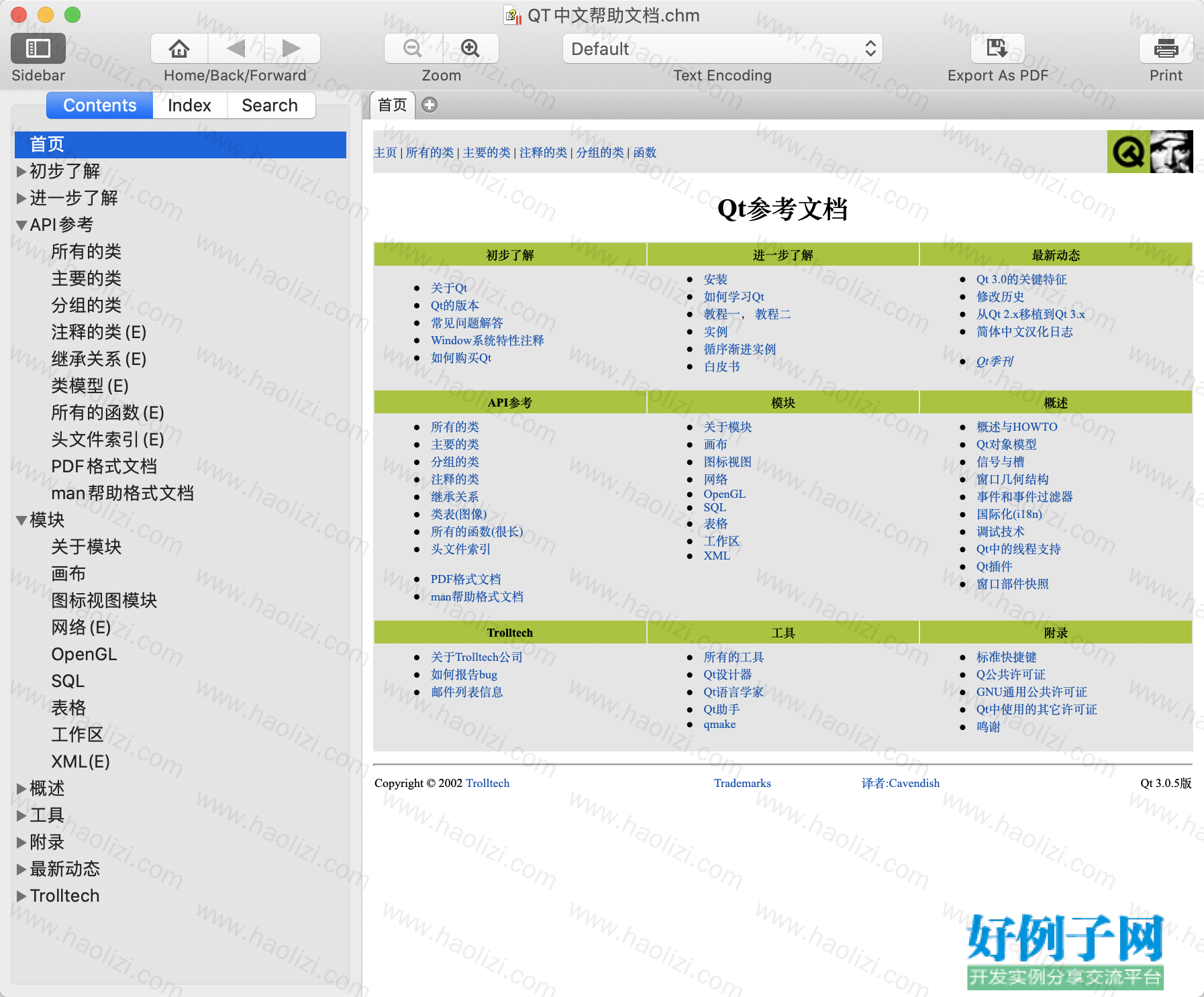
Task: Open the 国际化(i18n) link
Action: point(1009,514)
